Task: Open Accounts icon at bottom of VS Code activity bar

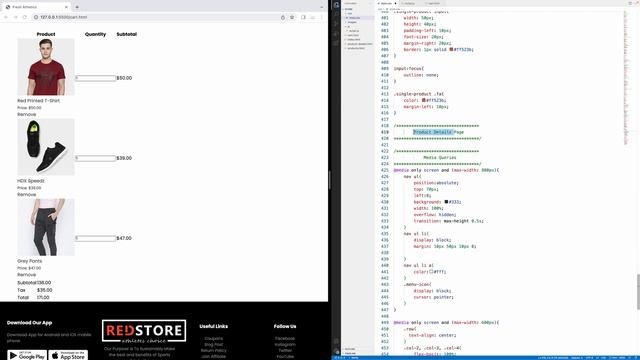Action: (336, 341)
